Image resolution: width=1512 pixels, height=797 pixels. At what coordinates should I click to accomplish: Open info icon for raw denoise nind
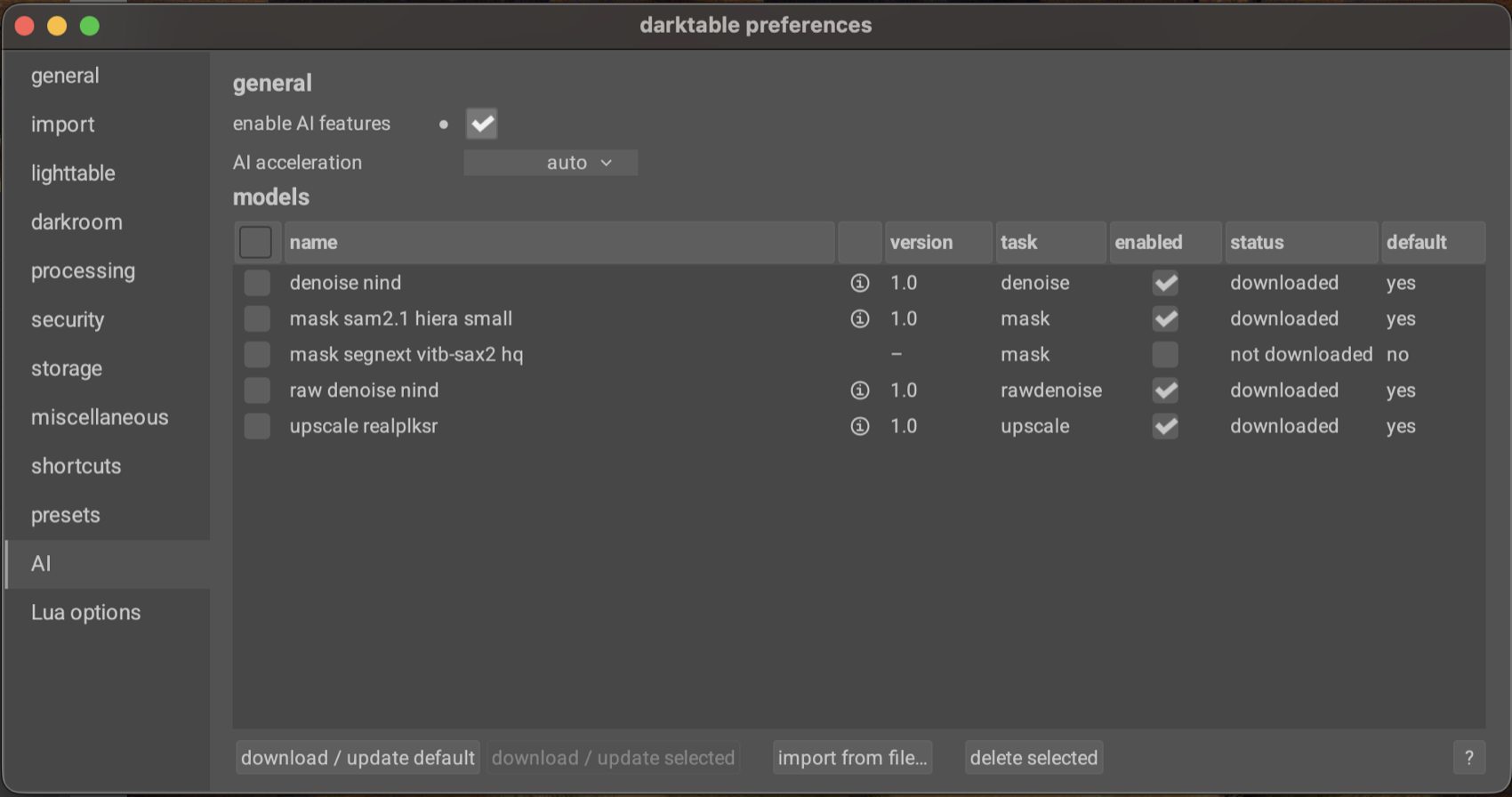point(859,390)
